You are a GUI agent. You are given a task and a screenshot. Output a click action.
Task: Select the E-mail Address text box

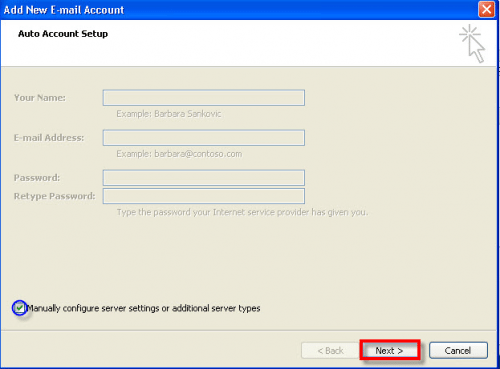click(204, 138)
